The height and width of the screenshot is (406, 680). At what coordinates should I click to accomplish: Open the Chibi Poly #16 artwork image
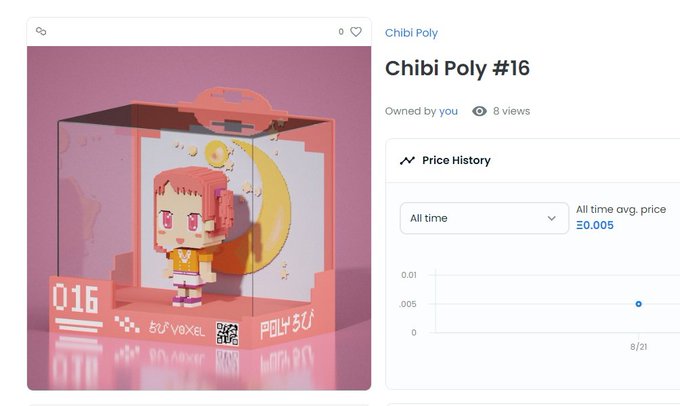coord(199,218)
